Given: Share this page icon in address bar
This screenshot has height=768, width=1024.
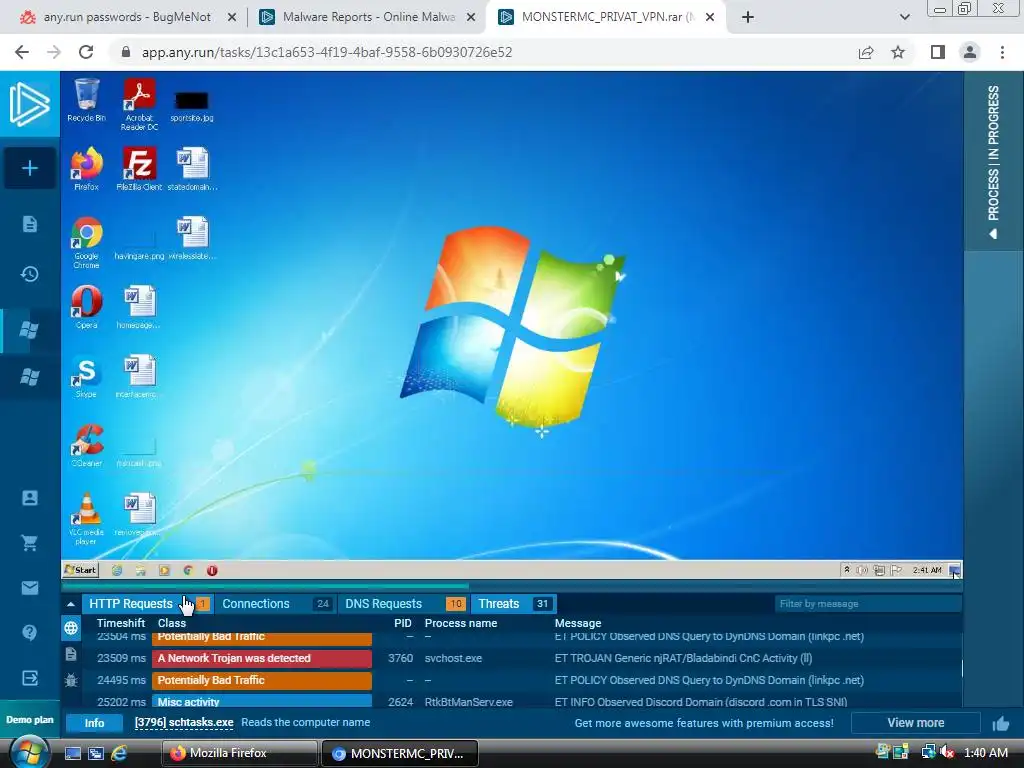Looking at the screenshot, I should (866, 52).
